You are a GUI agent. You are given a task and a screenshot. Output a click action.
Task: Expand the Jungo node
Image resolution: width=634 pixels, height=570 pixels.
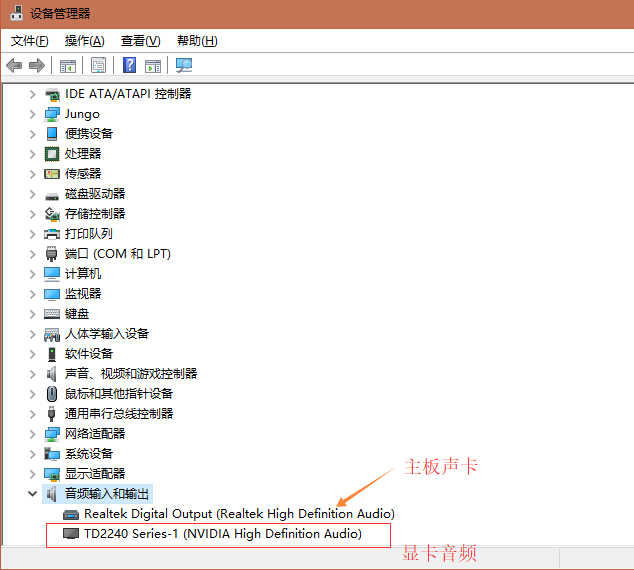33,114
